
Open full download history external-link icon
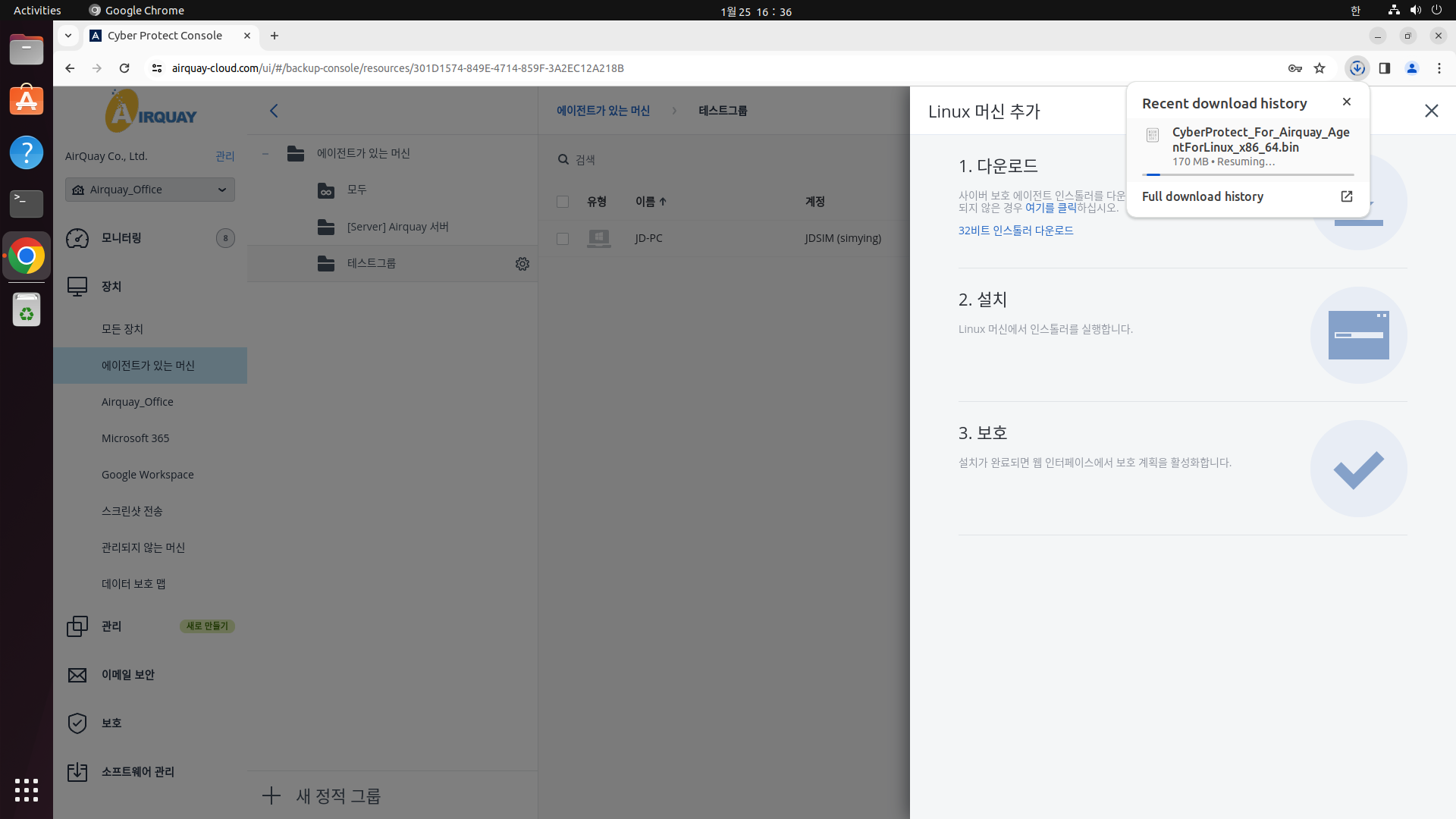pos(1346,196)
